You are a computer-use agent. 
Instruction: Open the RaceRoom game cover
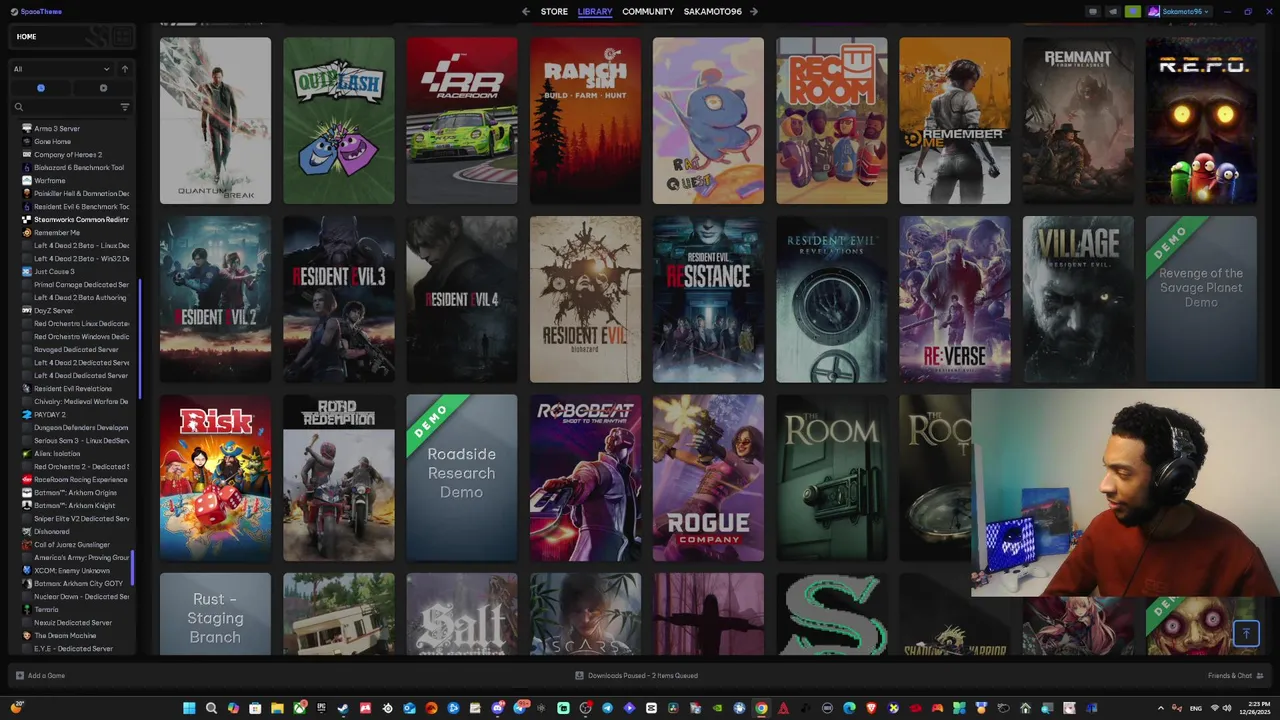(462, 120)
